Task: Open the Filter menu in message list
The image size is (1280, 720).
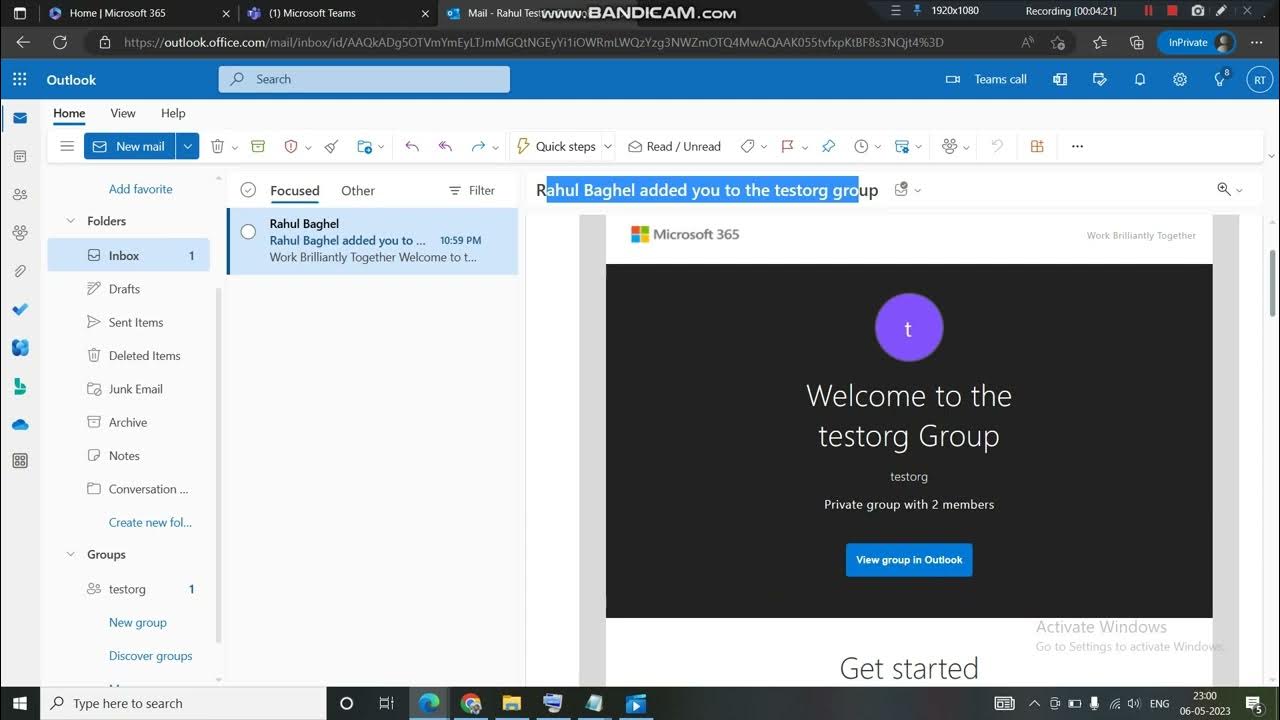Action: pos(472,190)
